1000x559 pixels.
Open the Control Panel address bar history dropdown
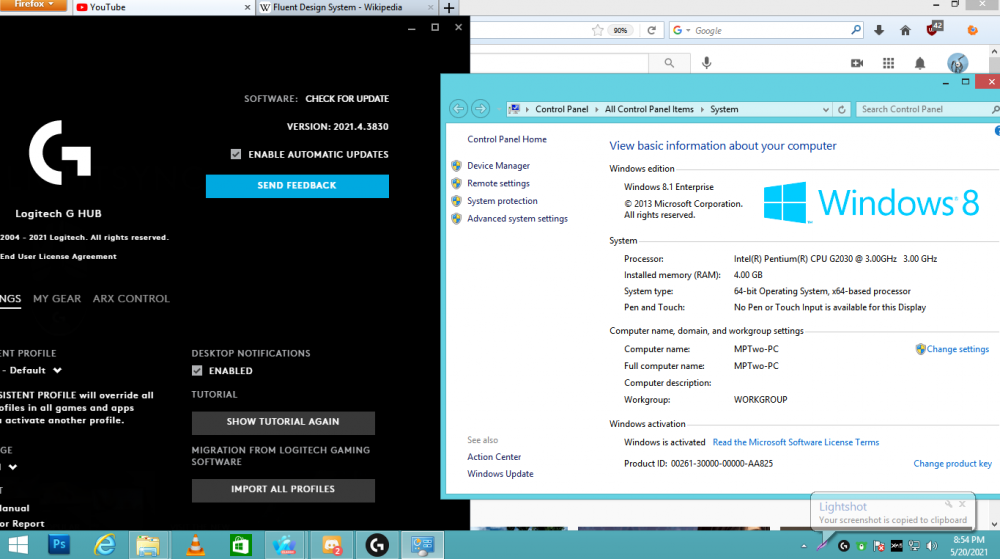826,110
